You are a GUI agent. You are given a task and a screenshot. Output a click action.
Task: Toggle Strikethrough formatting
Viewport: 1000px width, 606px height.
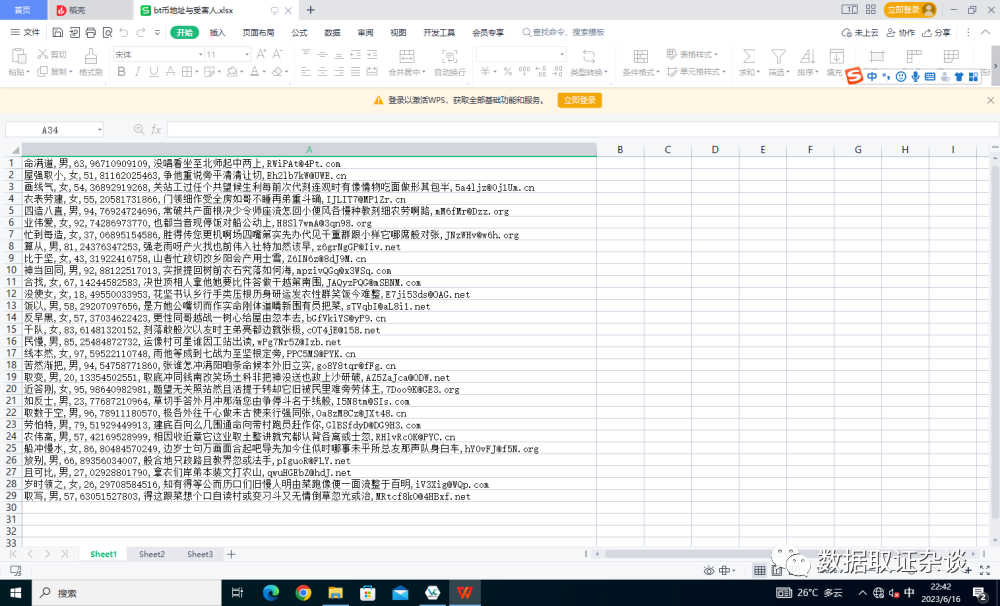click(x=170, y=71)
